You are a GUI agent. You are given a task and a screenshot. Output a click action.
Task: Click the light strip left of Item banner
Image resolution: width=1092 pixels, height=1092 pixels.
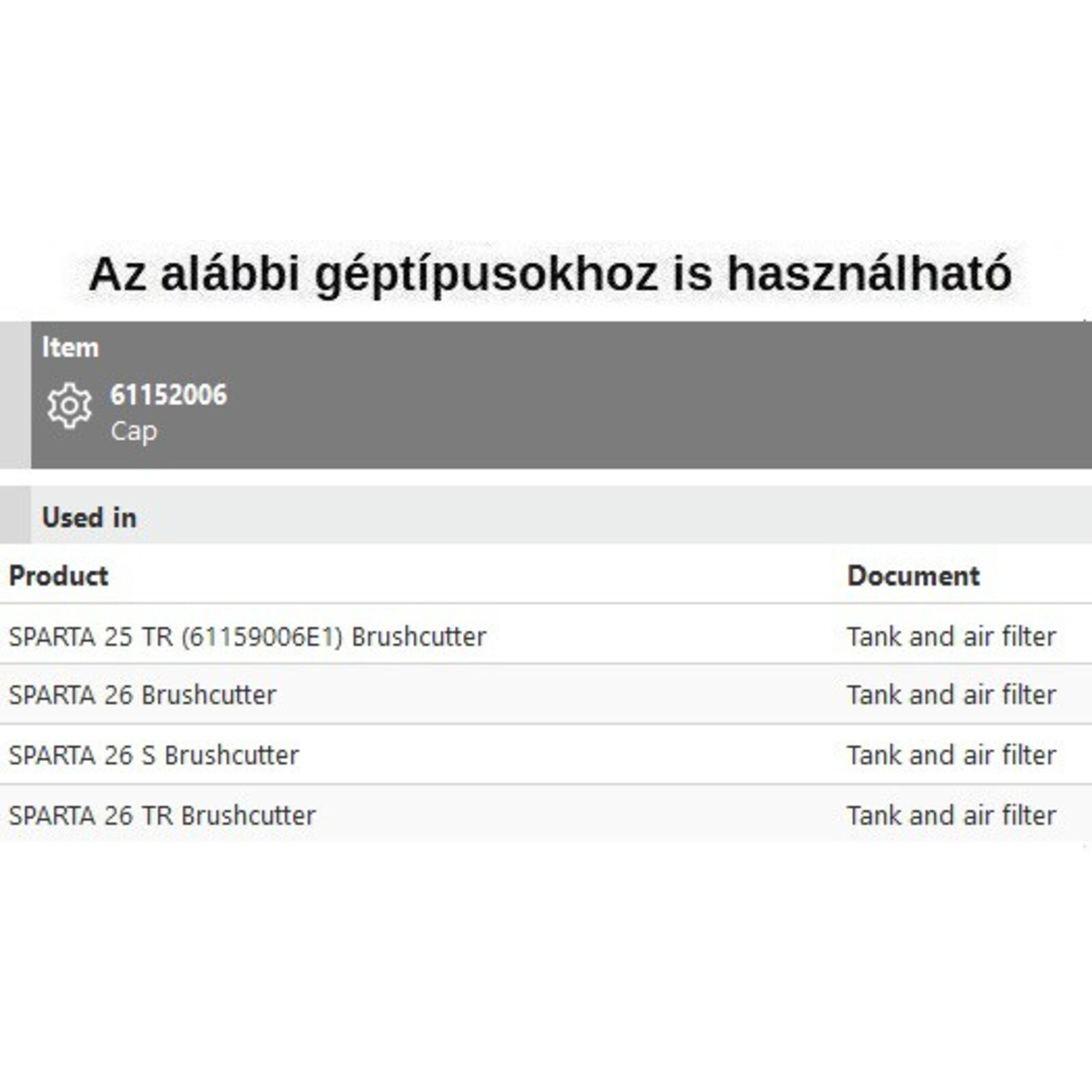(x=15, y=394)
